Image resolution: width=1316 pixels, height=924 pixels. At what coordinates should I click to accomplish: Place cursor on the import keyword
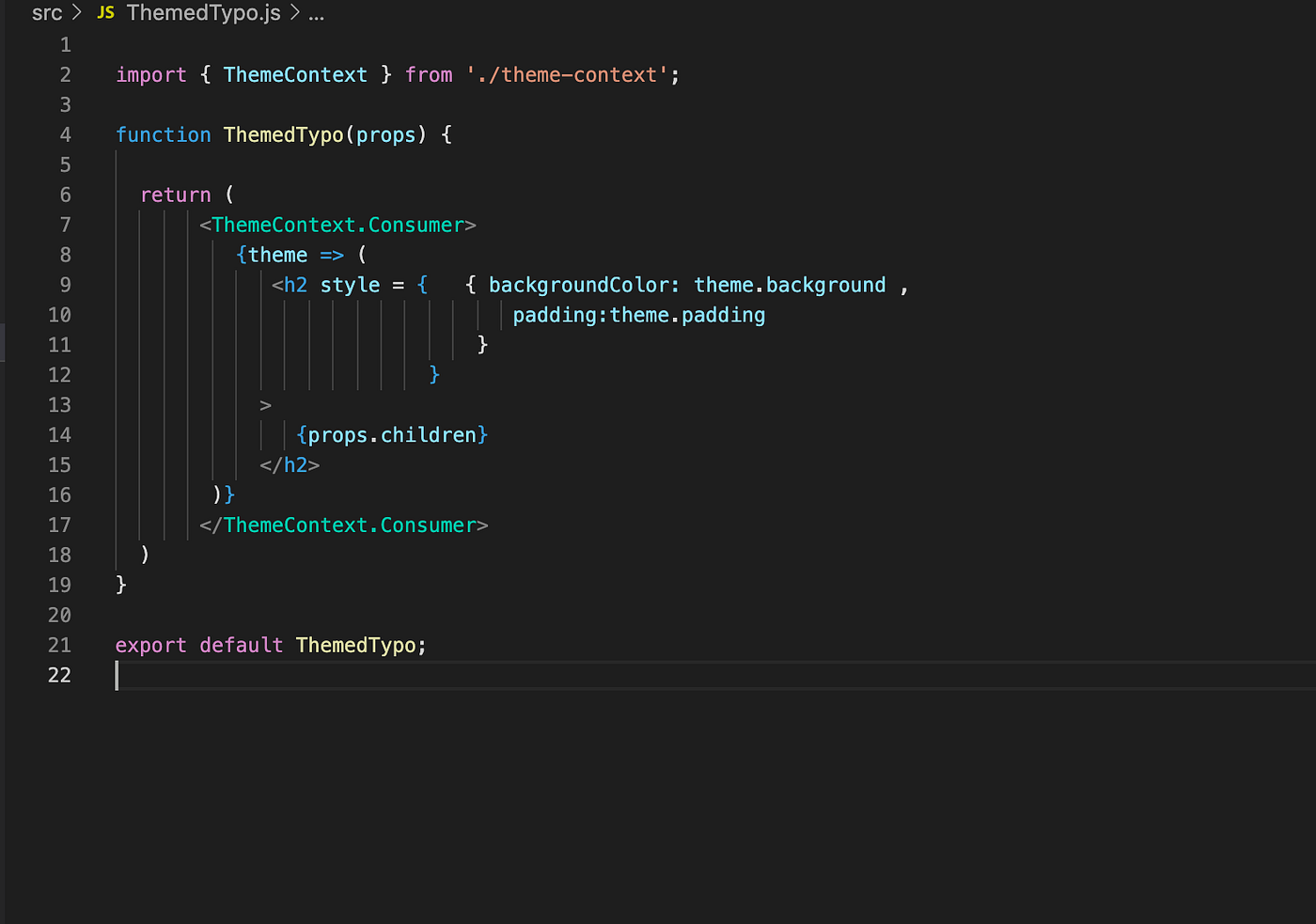[x=150, y=74]
